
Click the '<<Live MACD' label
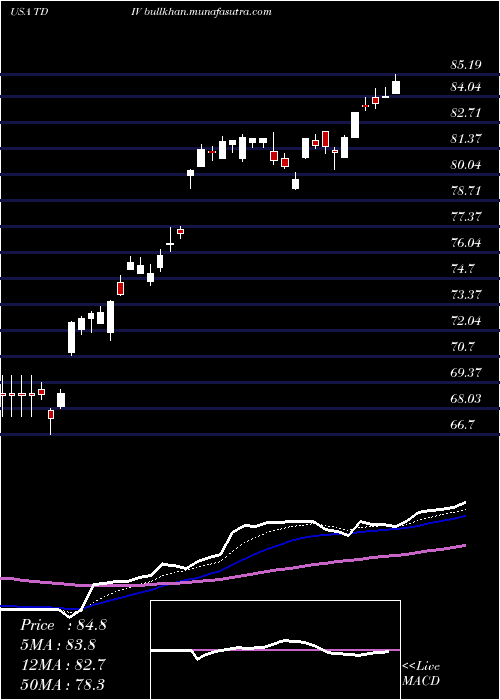(421, 674)
